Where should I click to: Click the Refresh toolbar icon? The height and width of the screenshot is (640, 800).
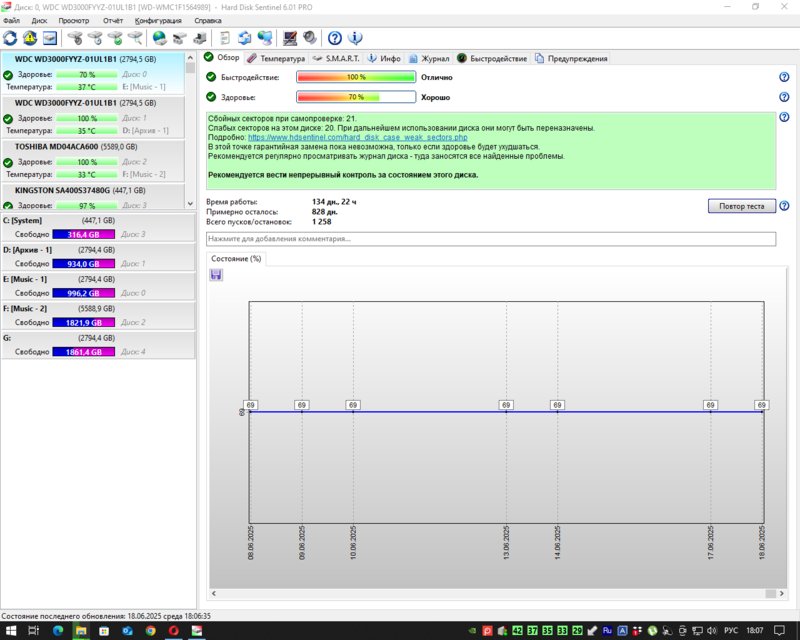[11, 38]
